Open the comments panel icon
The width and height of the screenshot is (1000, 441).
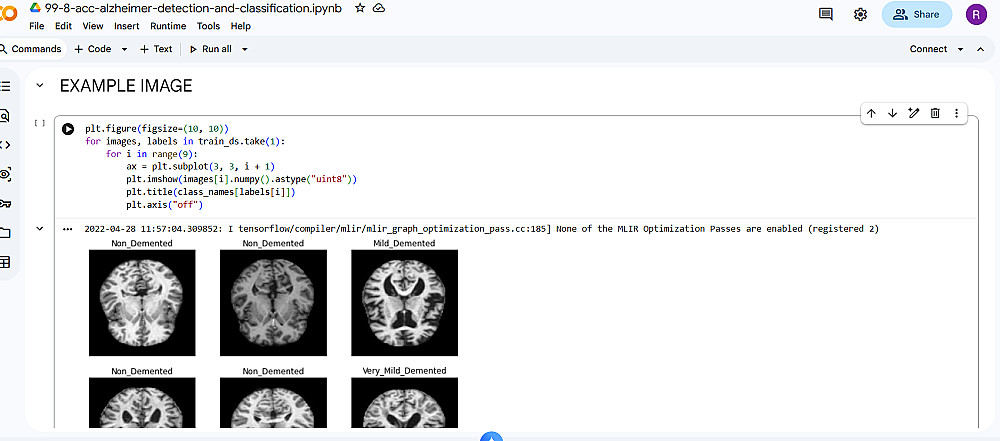point(826,14)
